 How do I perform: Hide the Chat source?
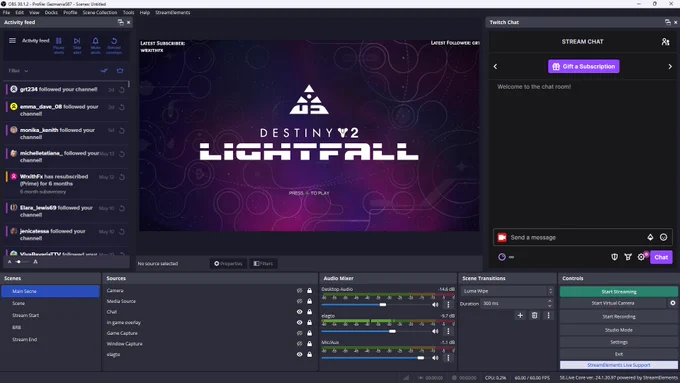tap(299, 312)
